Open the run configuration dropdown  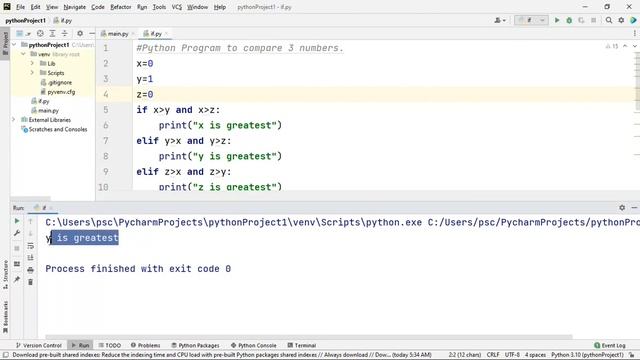coord(531,20)
